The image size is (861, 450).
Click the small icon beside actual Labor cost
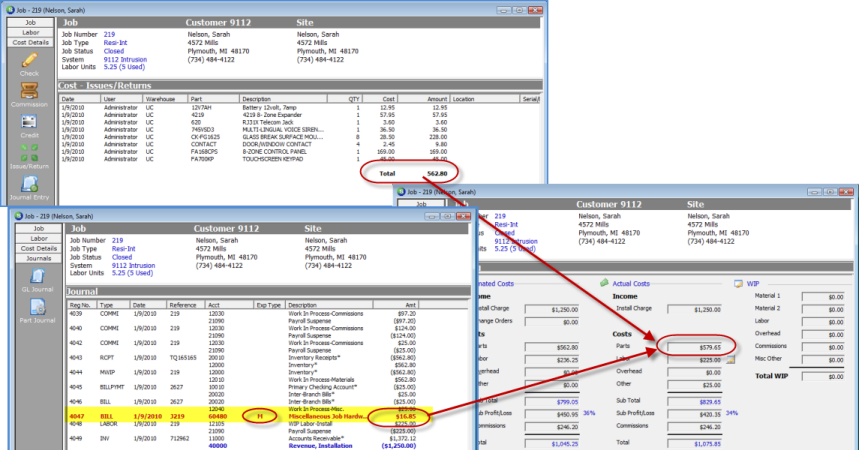click(x=730, y=357)
